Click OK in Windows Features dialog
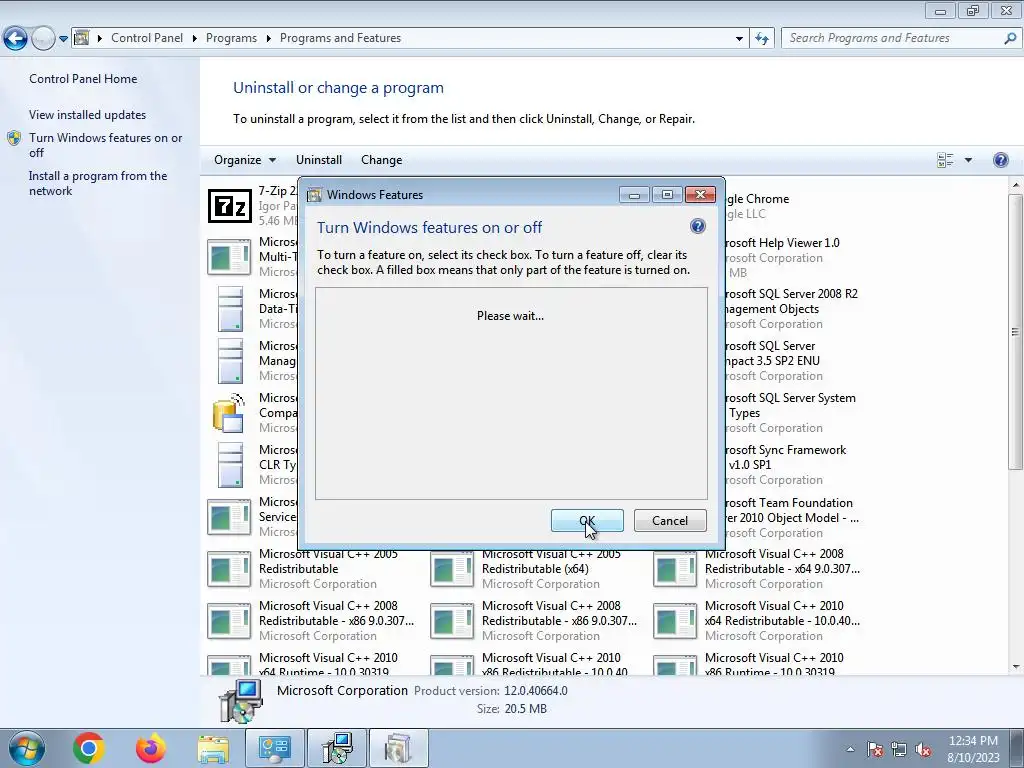The height and width of the screenshot is (768, 1024). pos(587,520)
